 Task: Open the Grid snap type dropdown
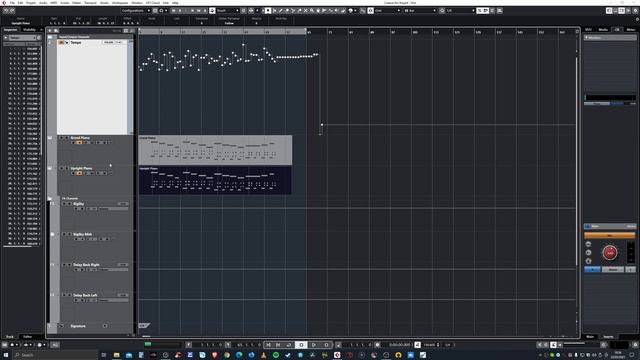point(388,11)
